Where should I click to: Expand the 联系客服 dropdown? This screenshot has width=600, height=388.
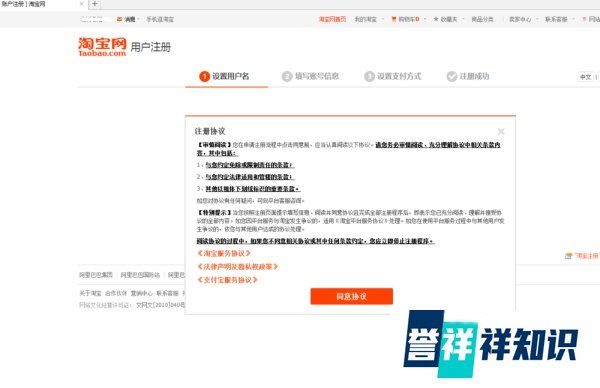coord(559,19)
